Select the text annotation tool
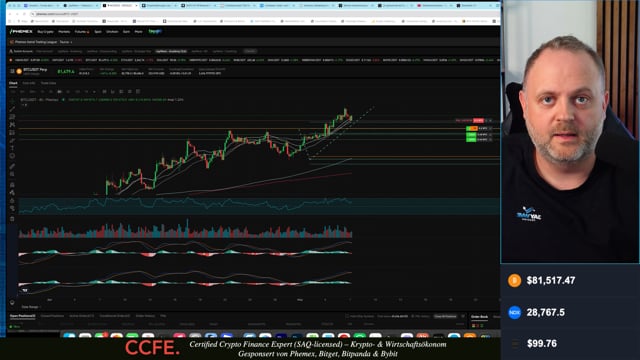 tap(12, 148)
